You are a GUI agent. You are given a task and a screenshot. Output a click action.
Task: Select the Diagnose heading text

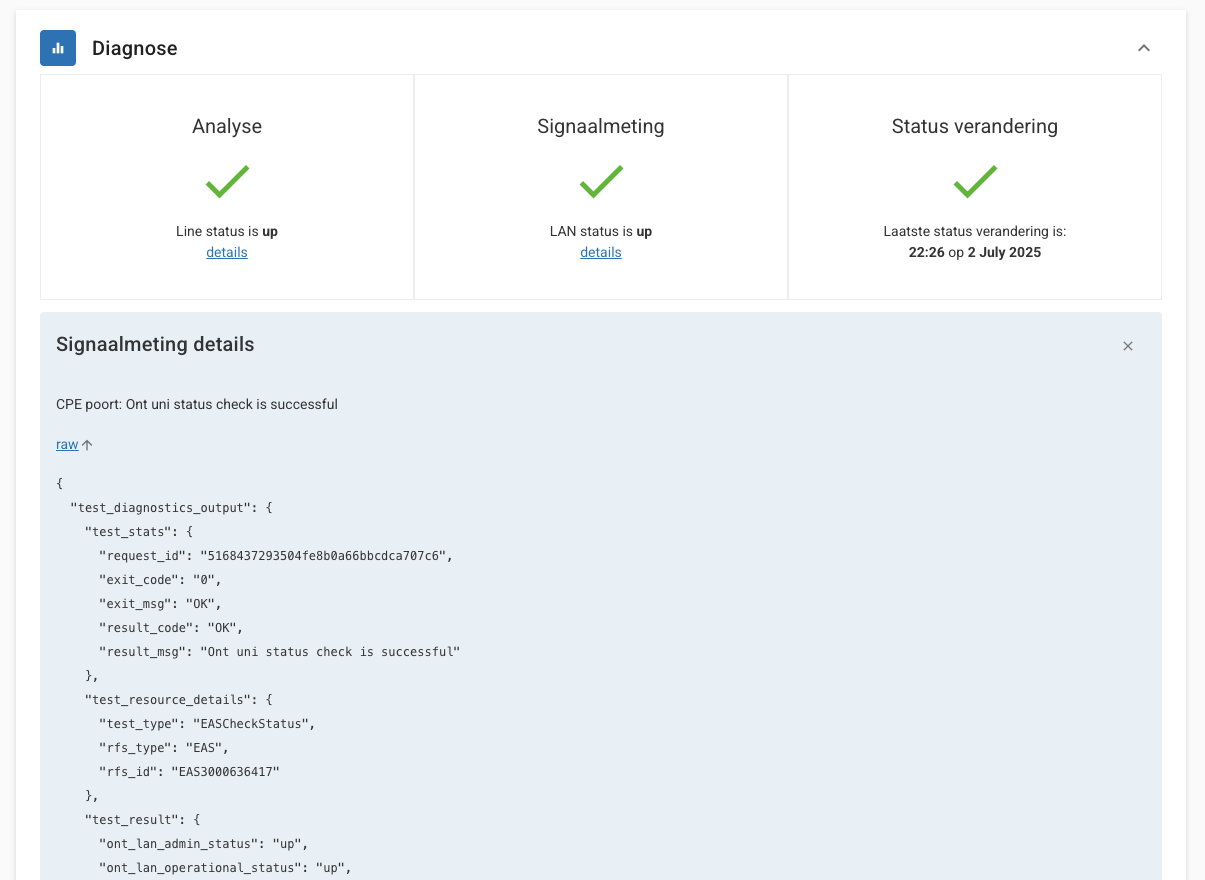[135, 48]
